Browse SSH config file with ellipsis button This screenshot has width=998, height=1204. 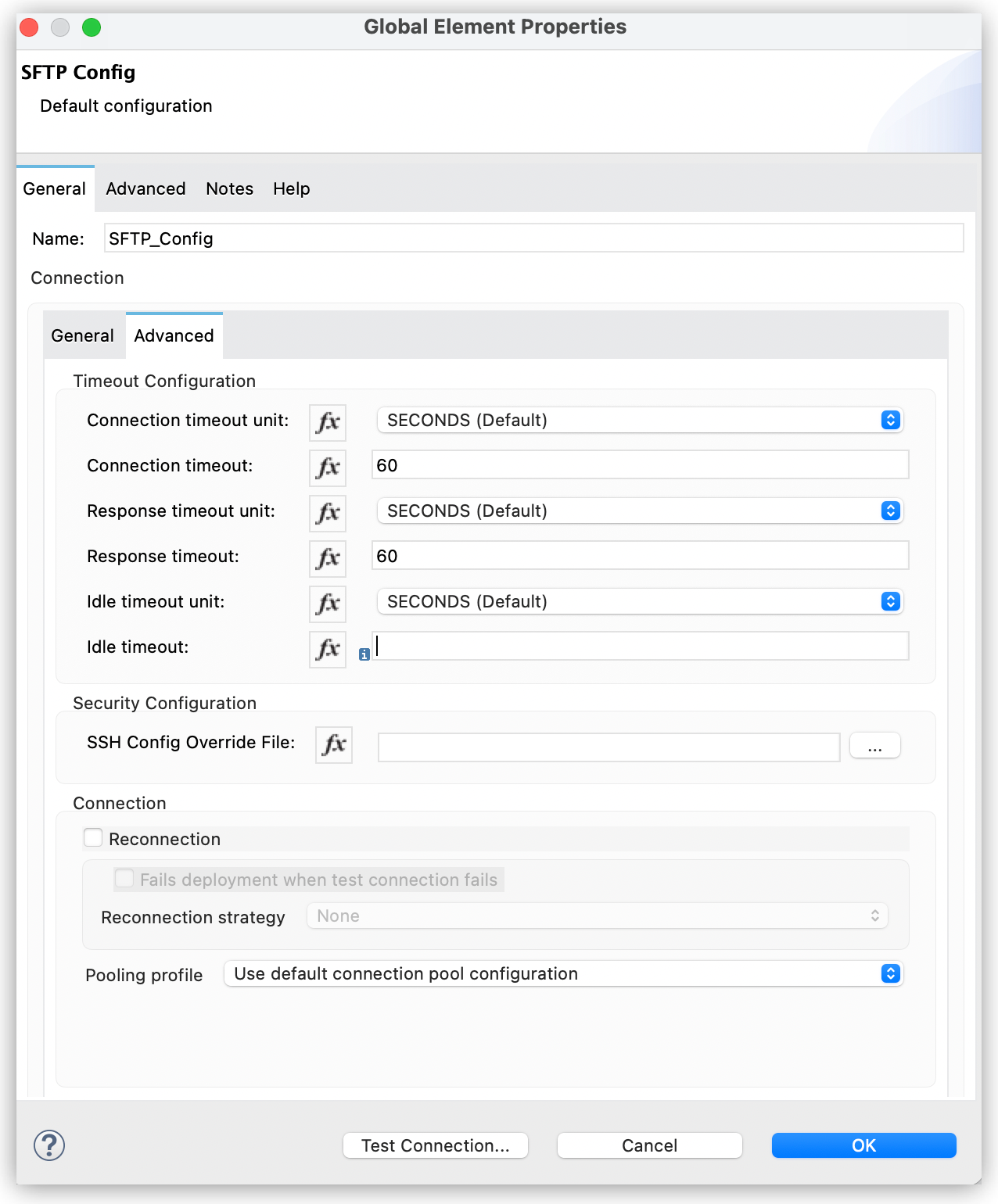875,747
